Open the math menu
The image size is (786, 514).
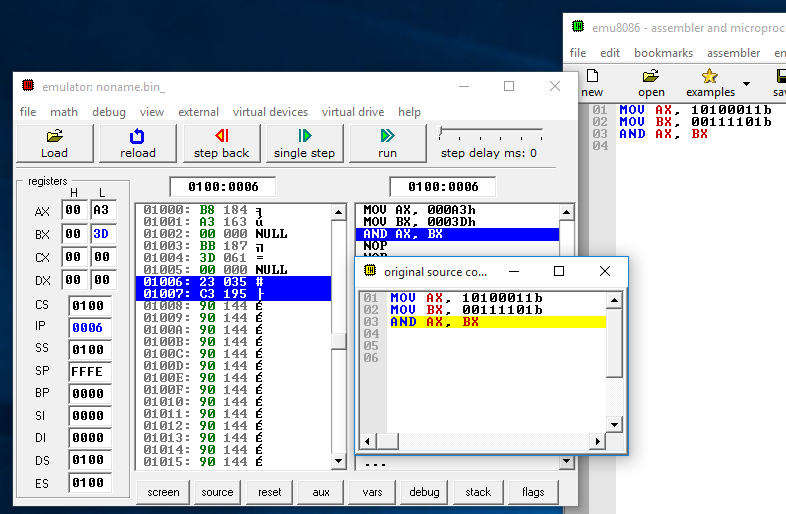[x=64, y=112]
